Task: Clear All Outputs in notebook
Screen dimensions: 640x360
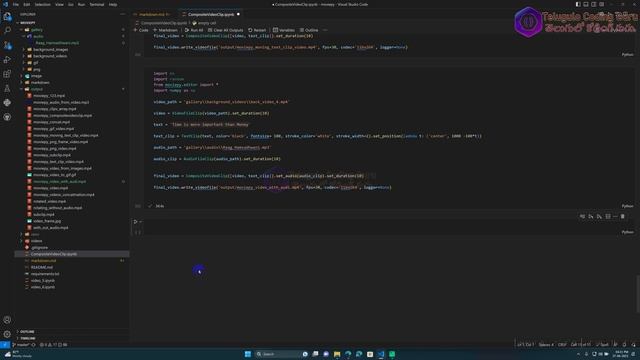Action: pyautogui.click(x=225, y=30)
